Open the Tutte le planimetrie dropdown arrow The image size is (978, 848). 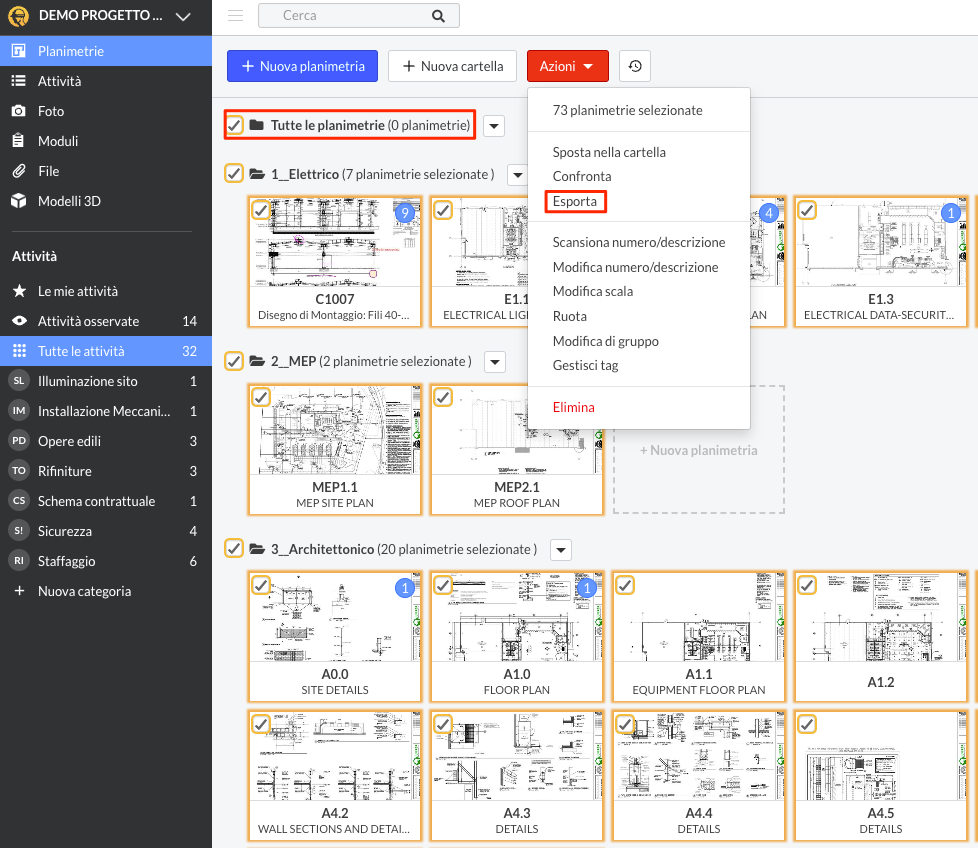coord(495,125)
